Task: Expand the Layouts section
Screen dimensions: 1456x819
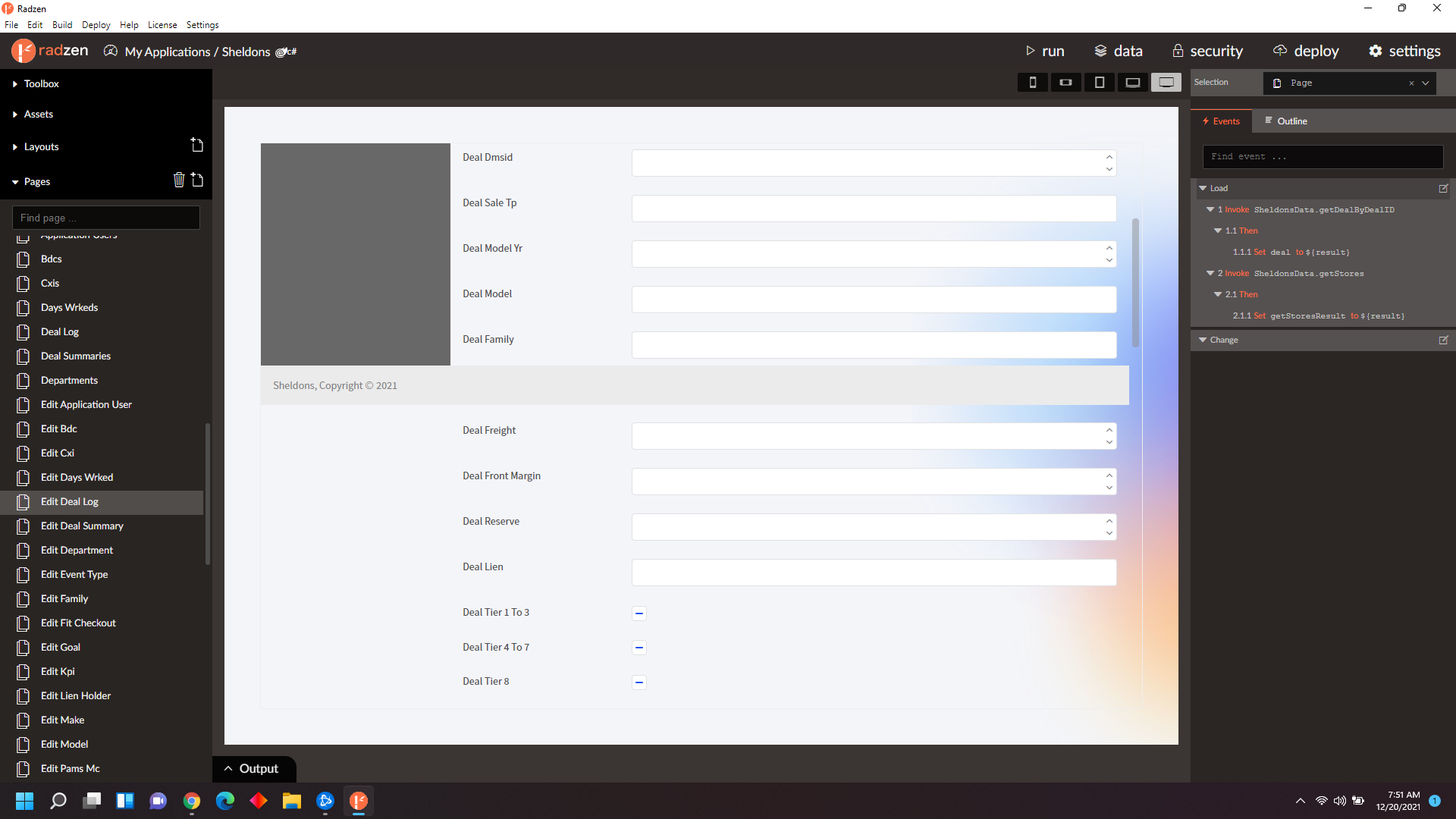Action: pos(15,147)
